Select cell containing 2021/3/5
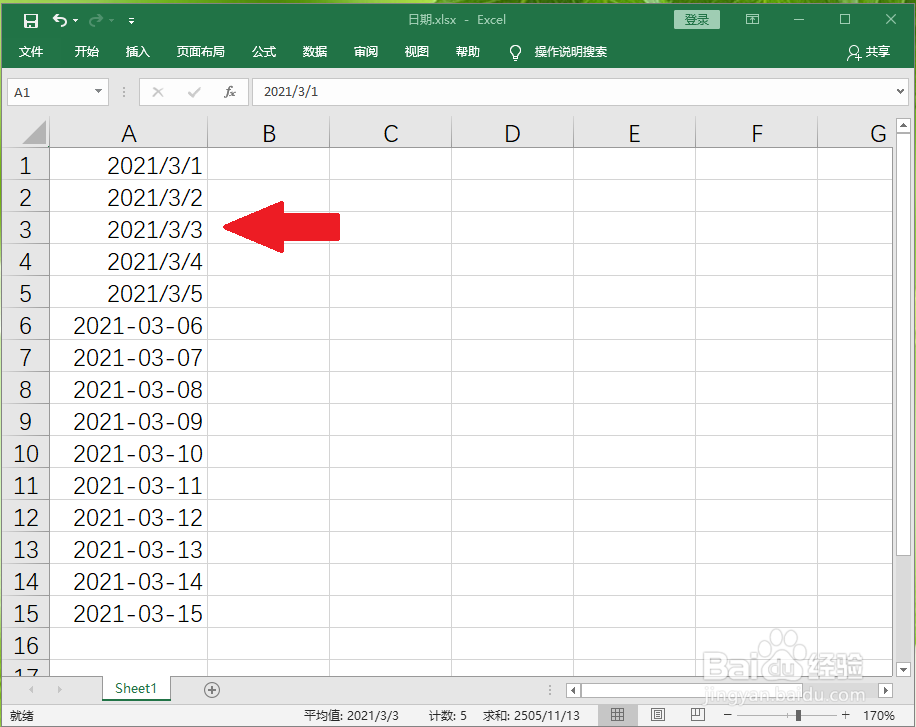 (x=129, y=293)
